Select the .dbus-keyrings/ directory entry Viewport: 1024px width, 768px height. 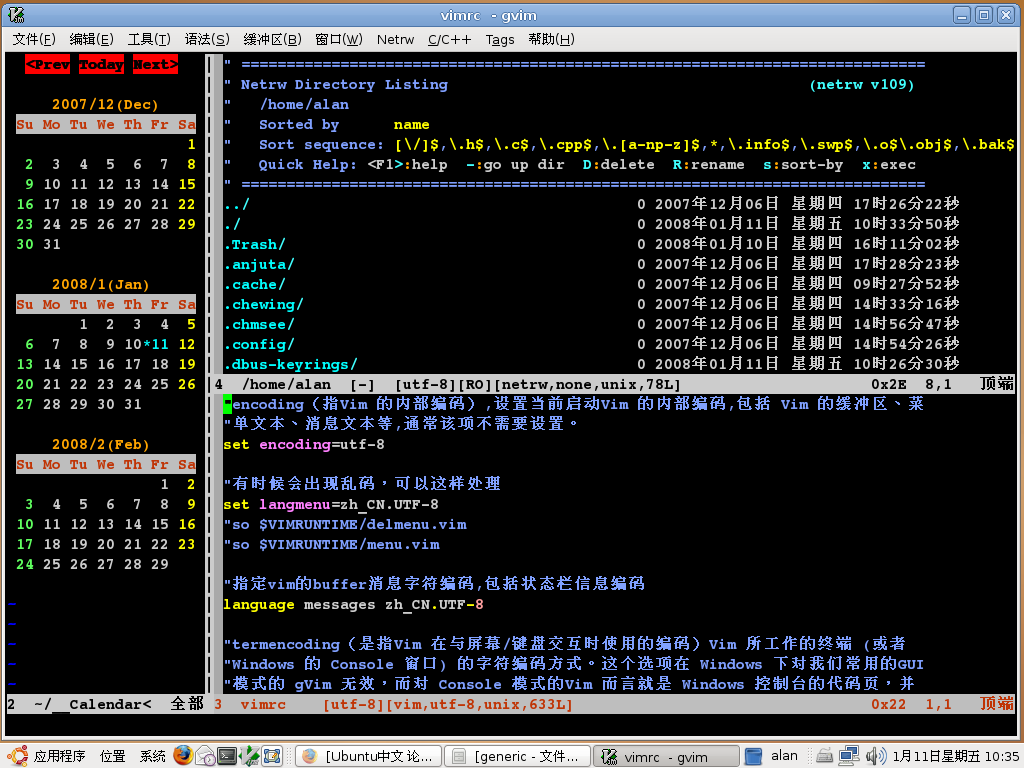click(291, 364)
